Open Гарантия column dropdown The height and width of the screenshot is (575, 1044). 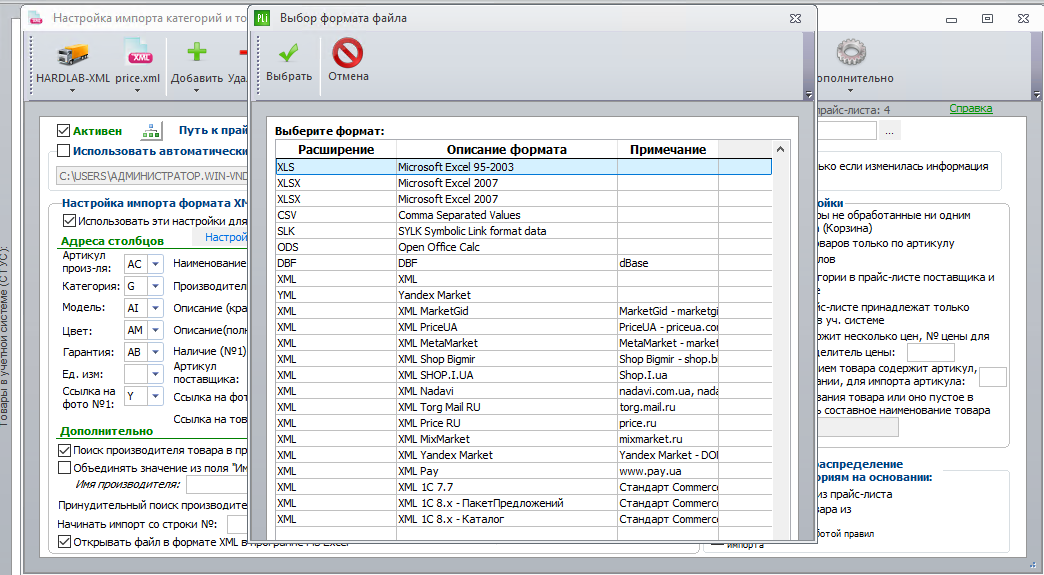155,352
